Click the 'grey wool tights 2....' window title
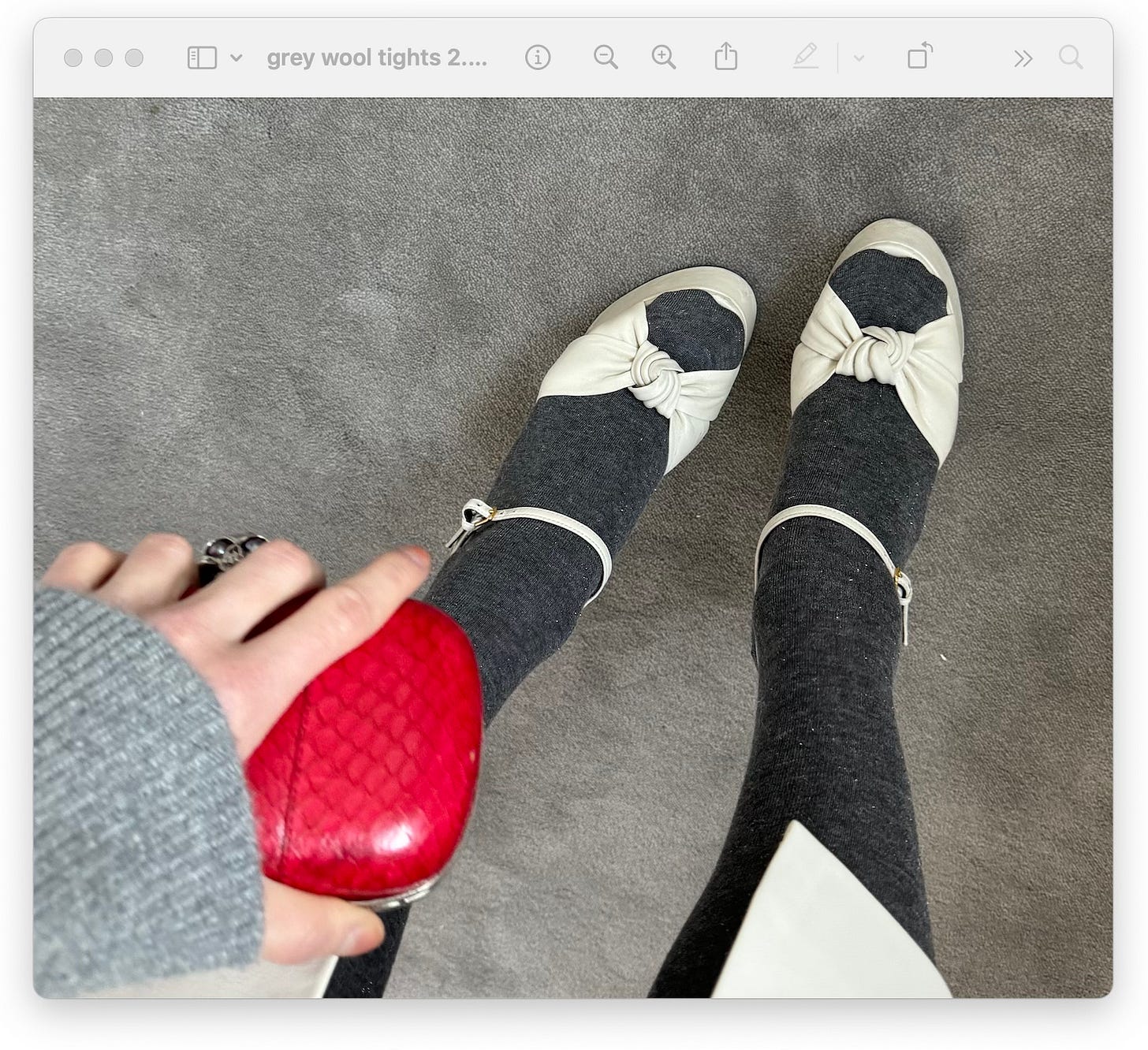 (x=377, y=58)
